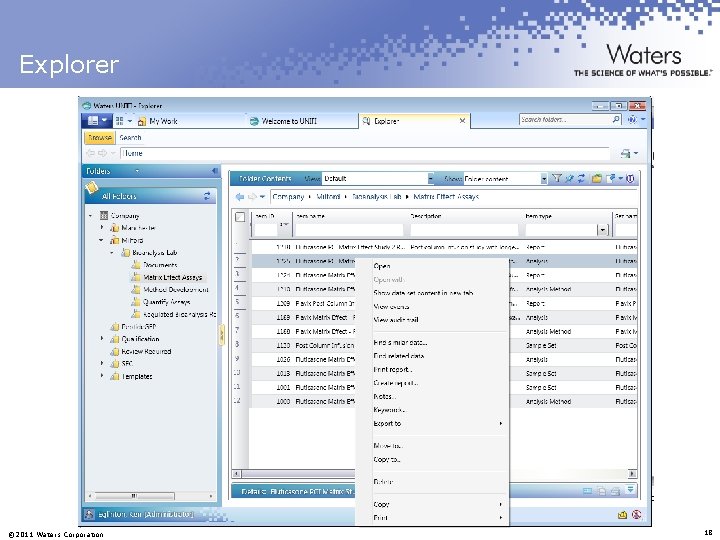Click the yellow folder icon in Folder Contents toolbar
This screenshot has height=540, width=720.
(x=596, y=179)
